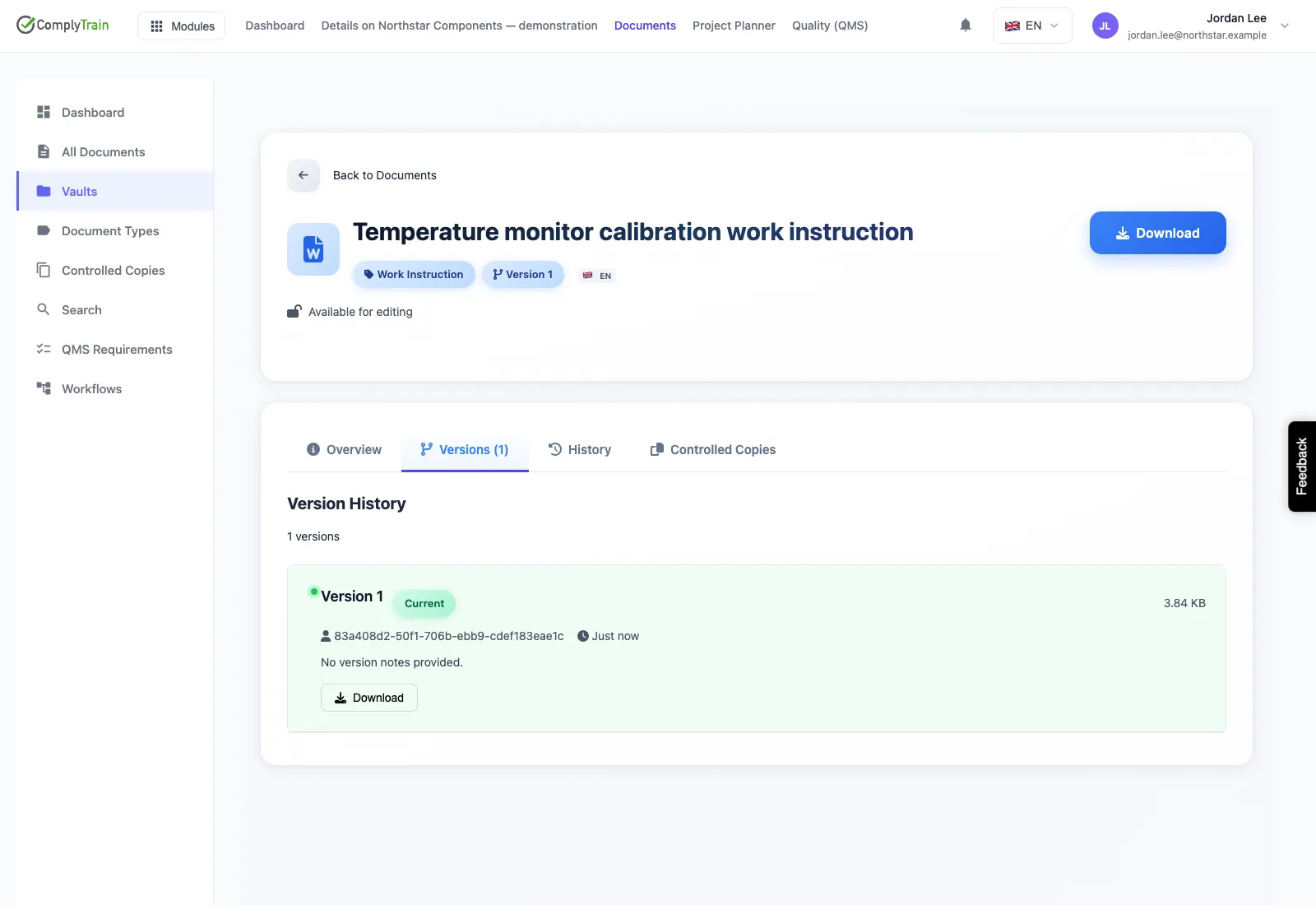
Task: Click the sidebar Dashboard icon
Action: coord(44,112)
